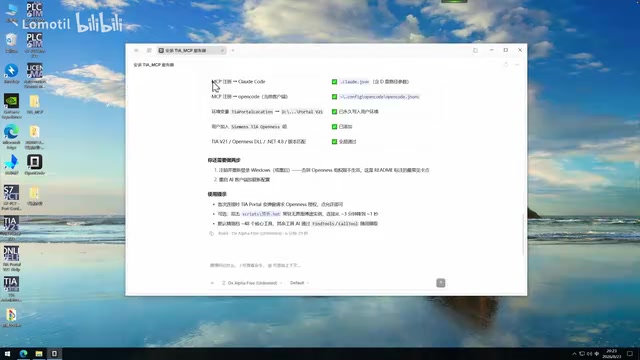Click the green check for TiaPortalLocation row

(x=334, y=111)
